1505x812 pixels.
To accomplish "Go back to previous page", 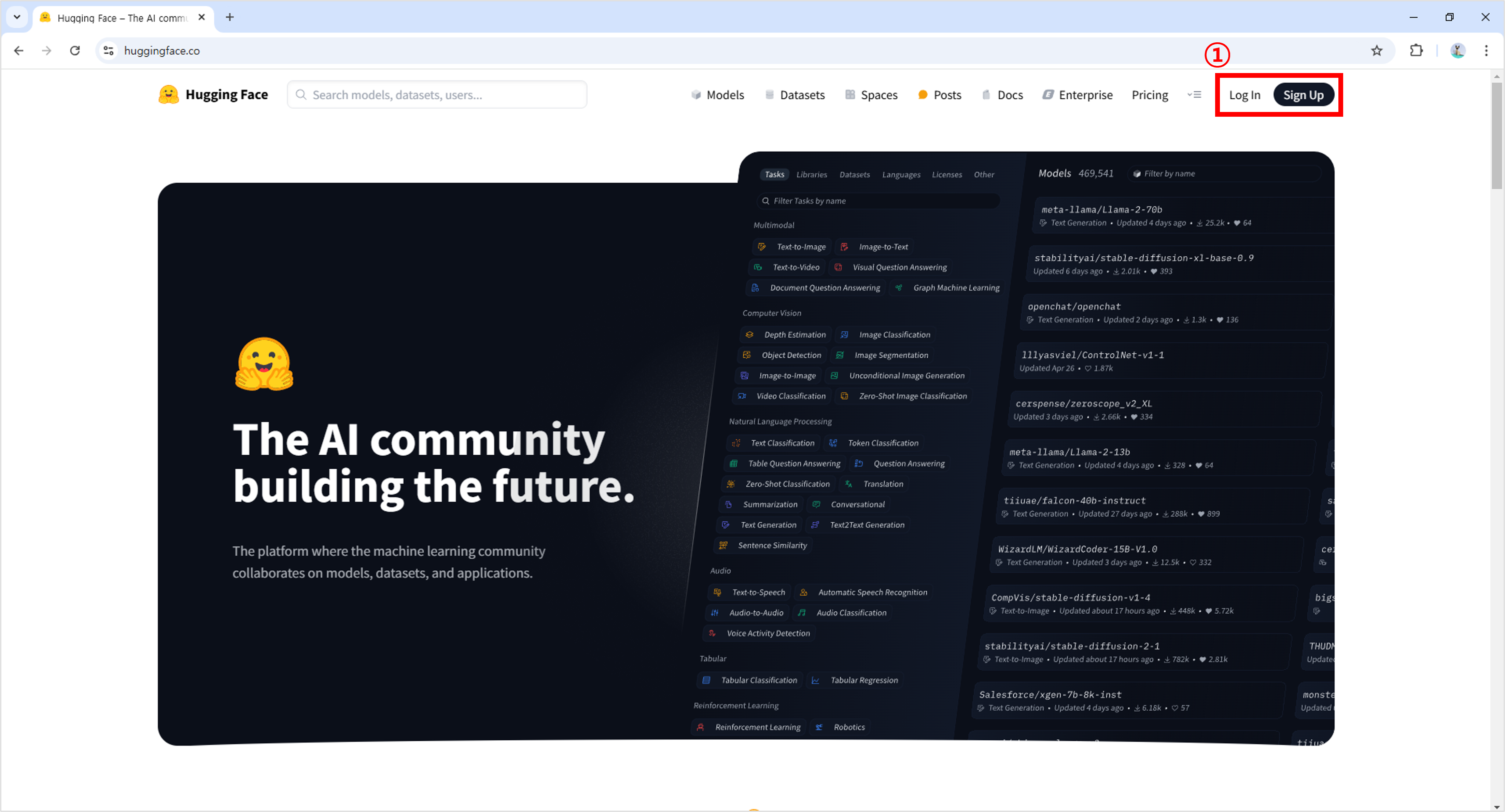I will tap(19, 51).
